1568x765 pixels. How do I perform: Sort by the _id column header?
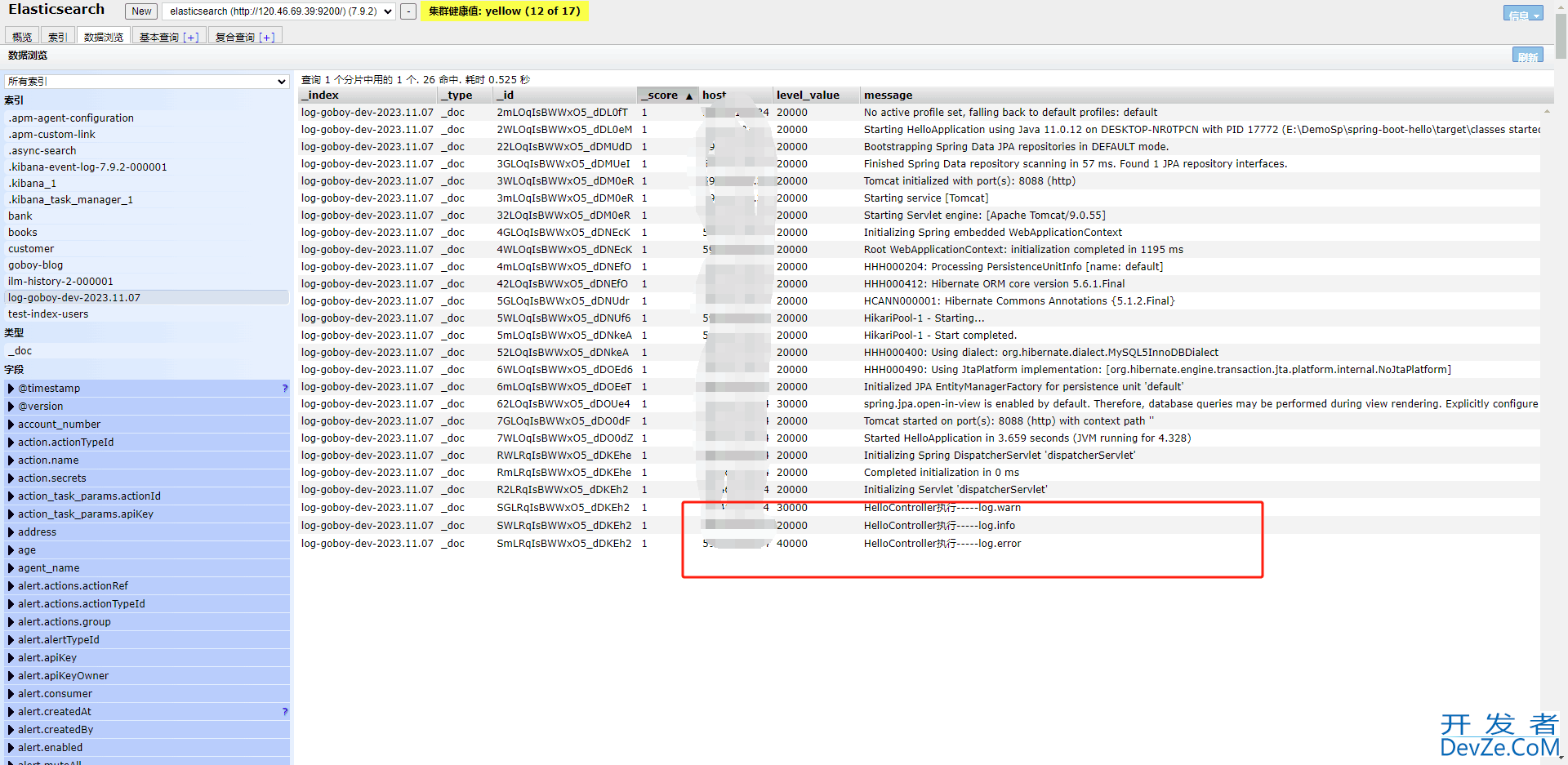pyautogui.click(x=565, y=96)
